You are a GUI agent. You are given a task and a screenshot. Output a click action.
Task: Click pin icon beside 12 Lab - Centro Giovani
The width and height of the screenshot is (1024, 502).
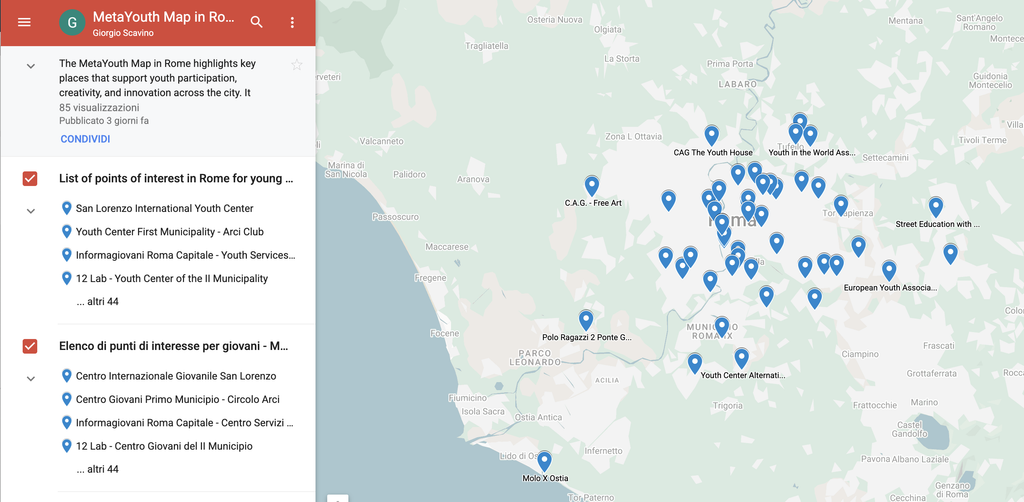tap(66, 446)
